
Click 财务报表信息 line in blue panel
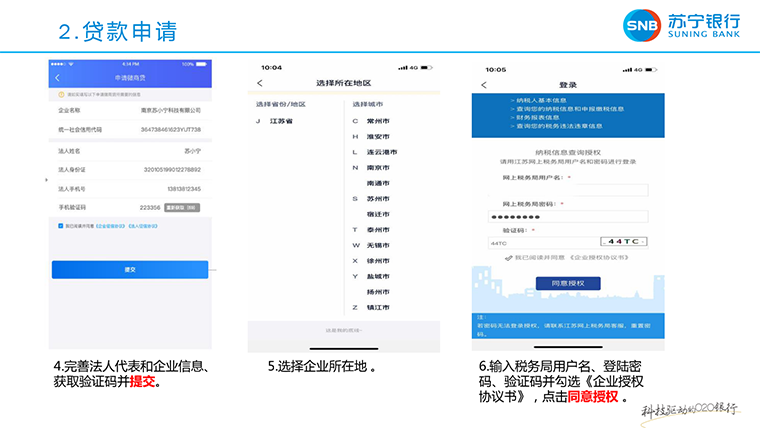(x=538, y=117)
